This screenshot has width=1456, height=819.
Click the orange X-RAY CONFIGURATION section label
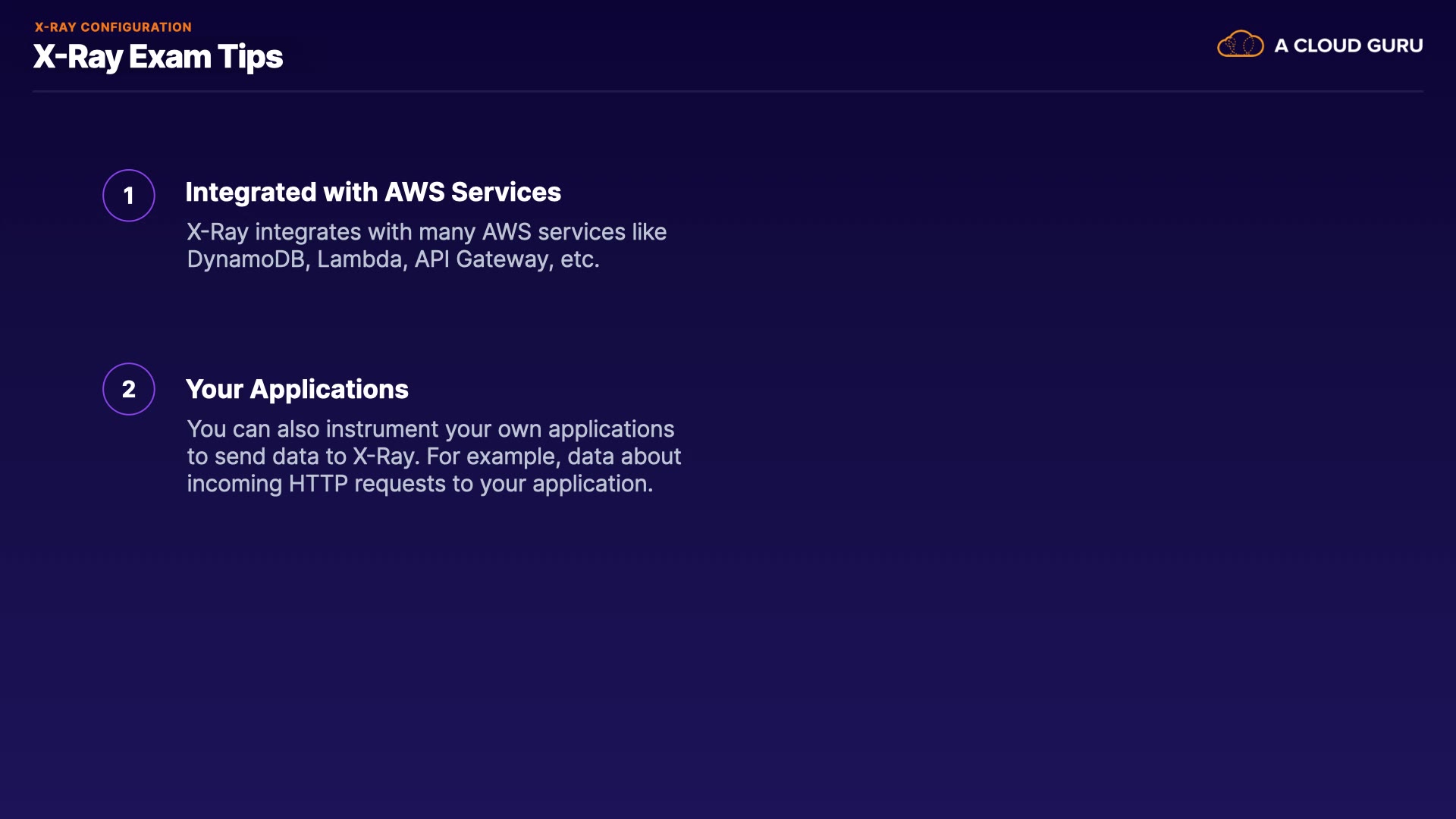click(113, 27)
